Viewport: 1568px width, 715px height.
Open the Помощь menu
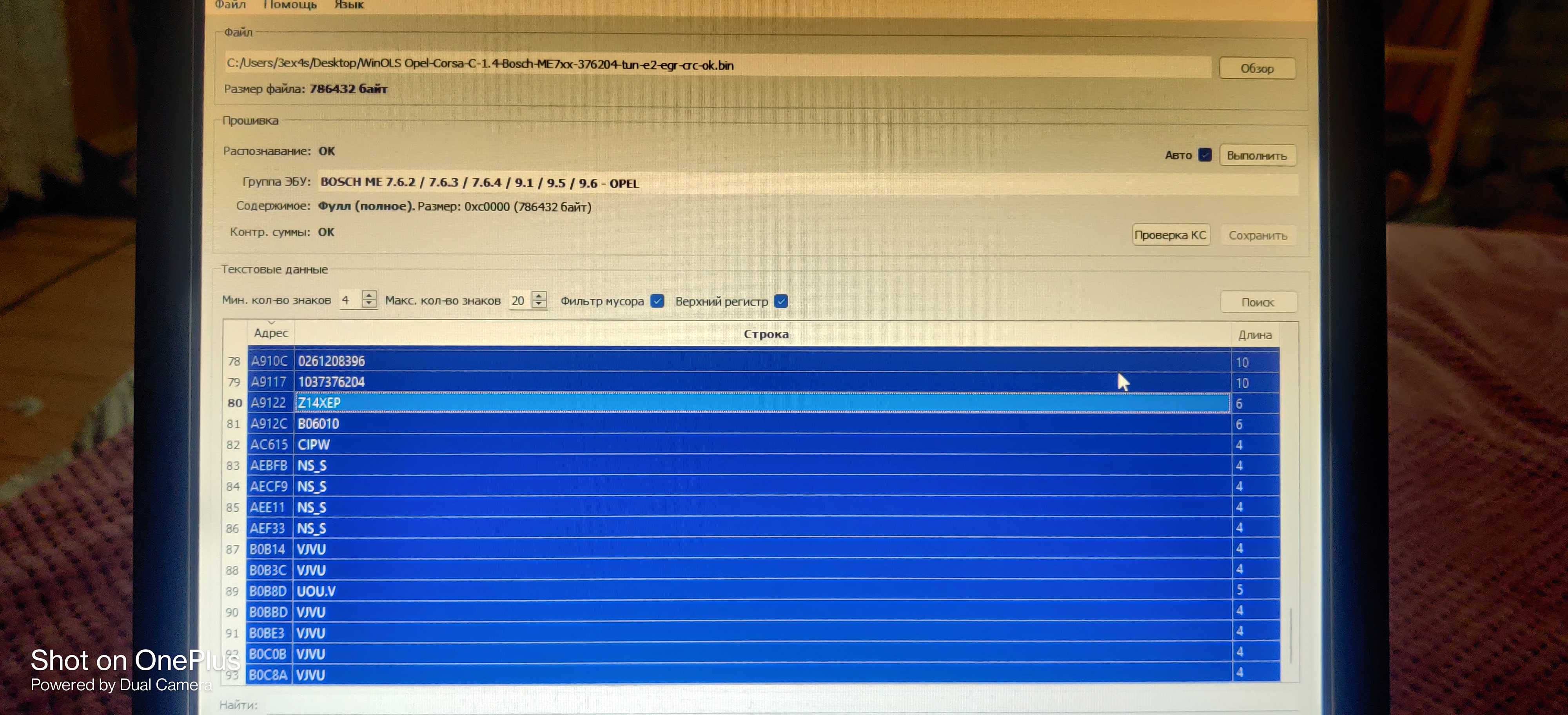pos(290,5)
